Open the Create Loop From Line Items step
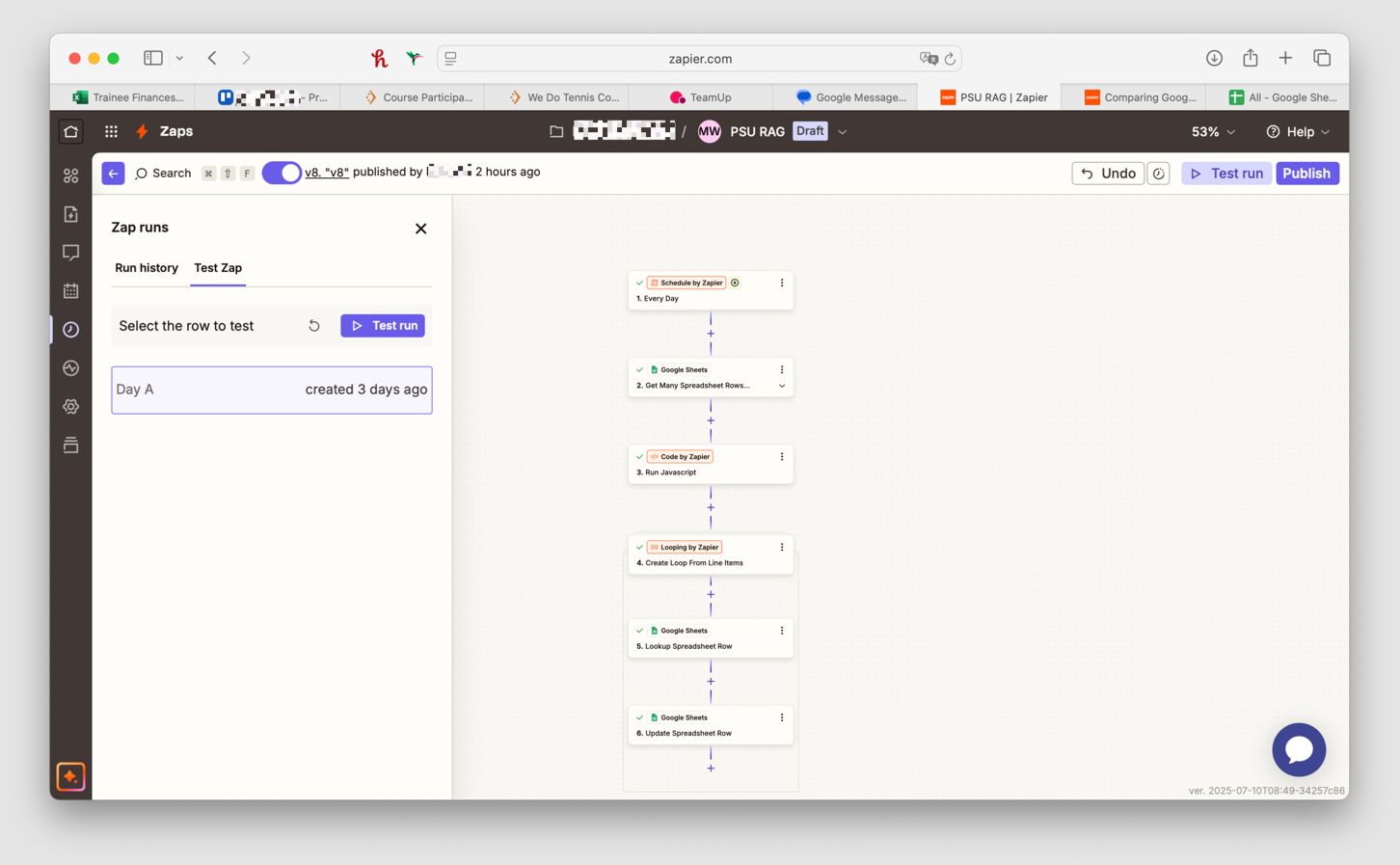This screenshot has height=865, width=1400. [x=711, y=554]
